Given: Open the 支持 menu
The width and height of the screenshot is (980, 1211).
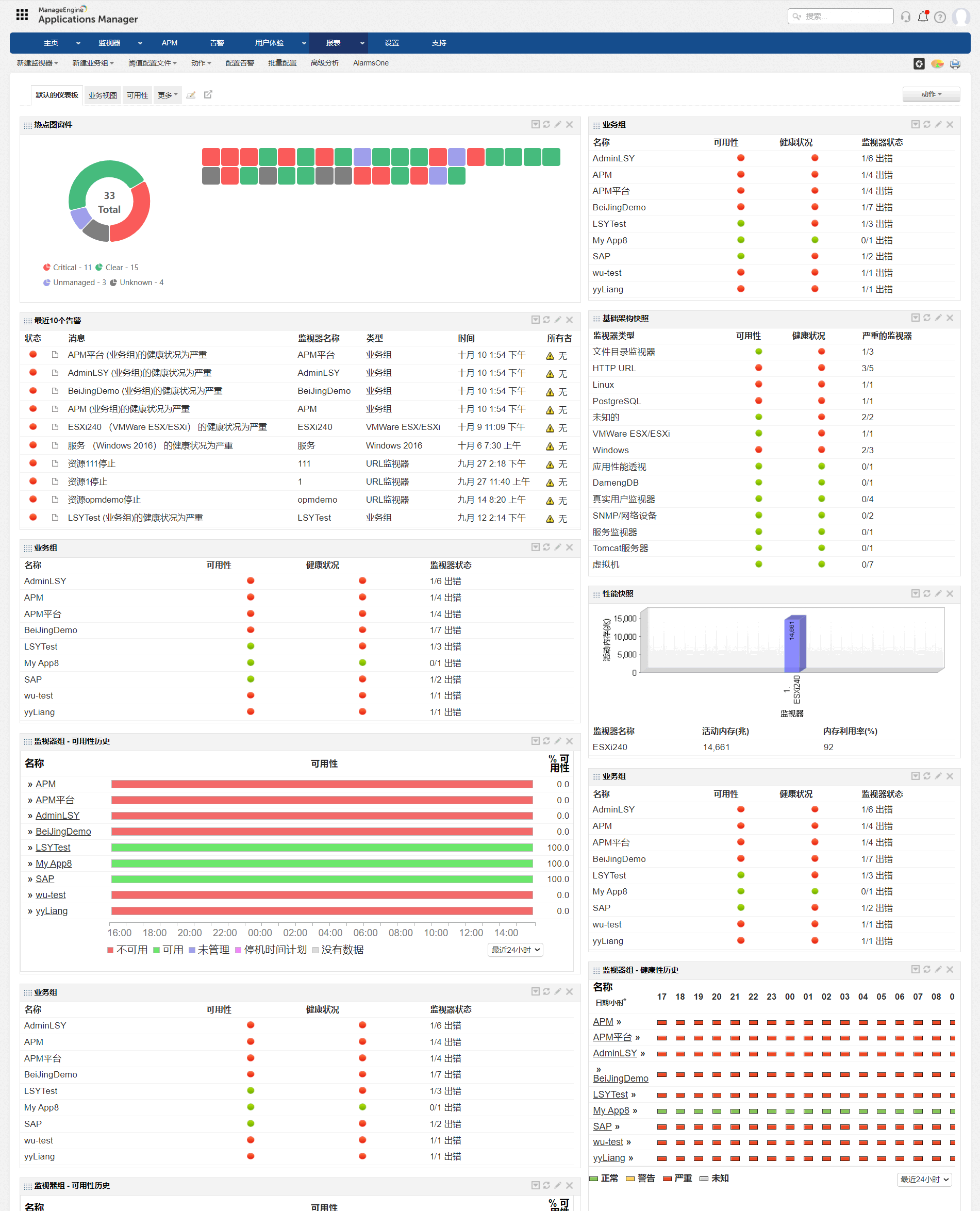Looking at the screenshot, I should click(x=439, y=43).
